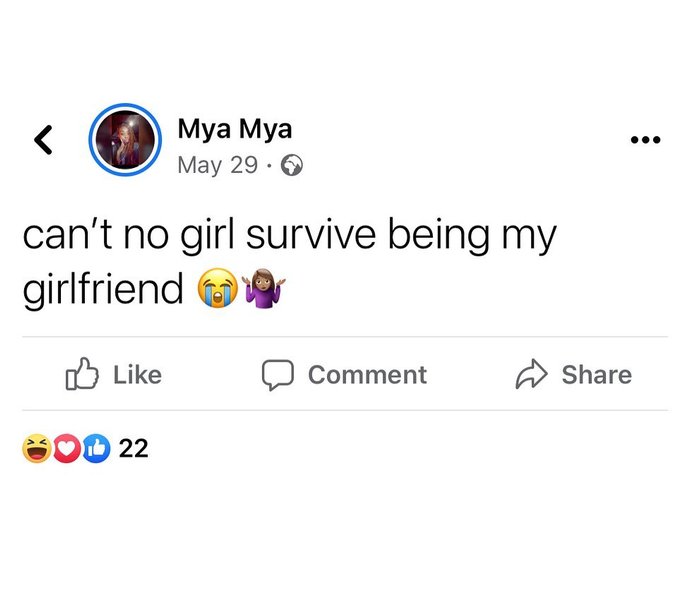Click the curved arrow share icon
This screenshot has width=690, height=600.
tap(529, 375)
